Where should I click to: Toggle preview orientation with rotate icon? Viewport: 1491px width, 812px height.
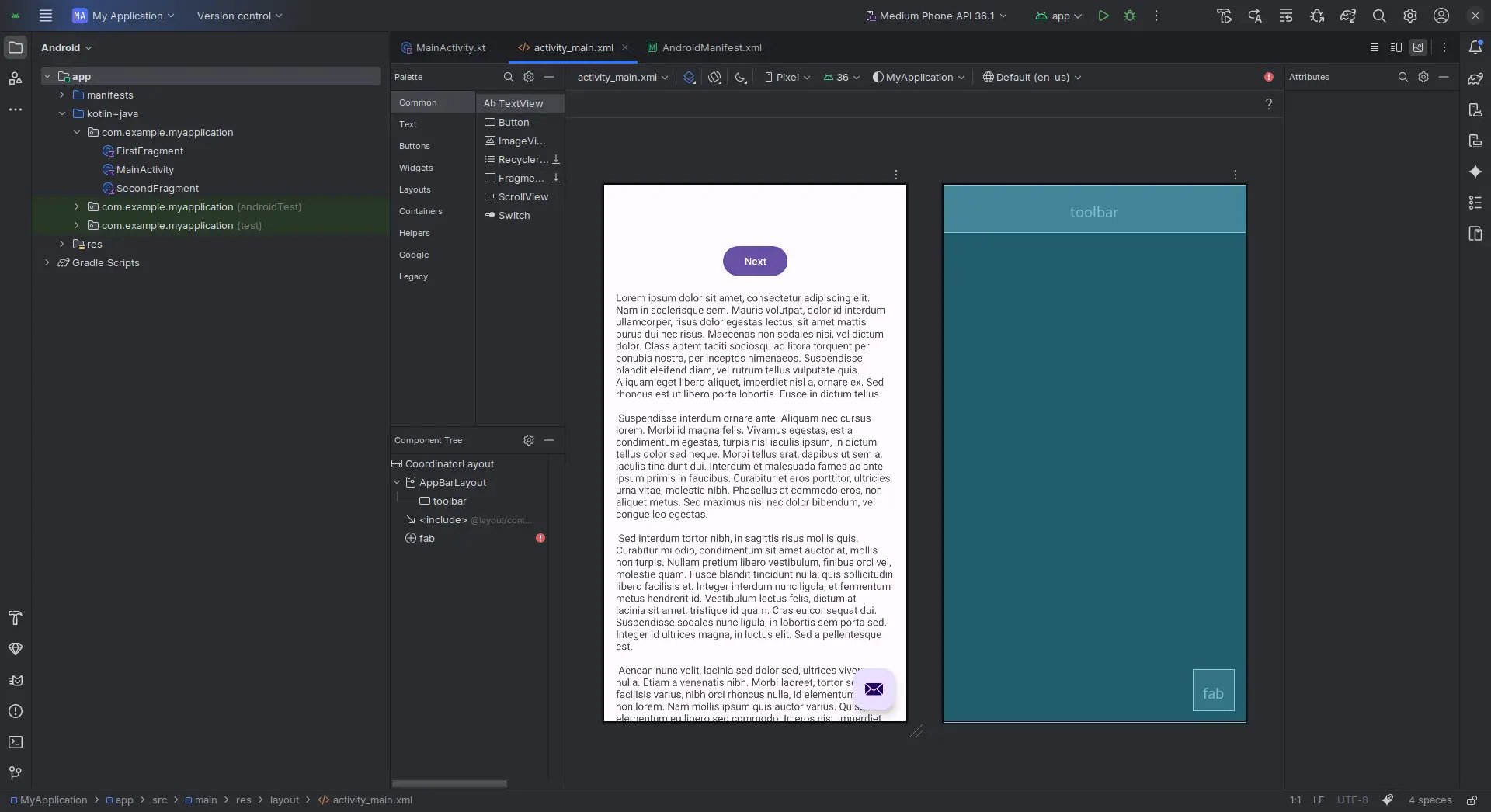[714, 77]
